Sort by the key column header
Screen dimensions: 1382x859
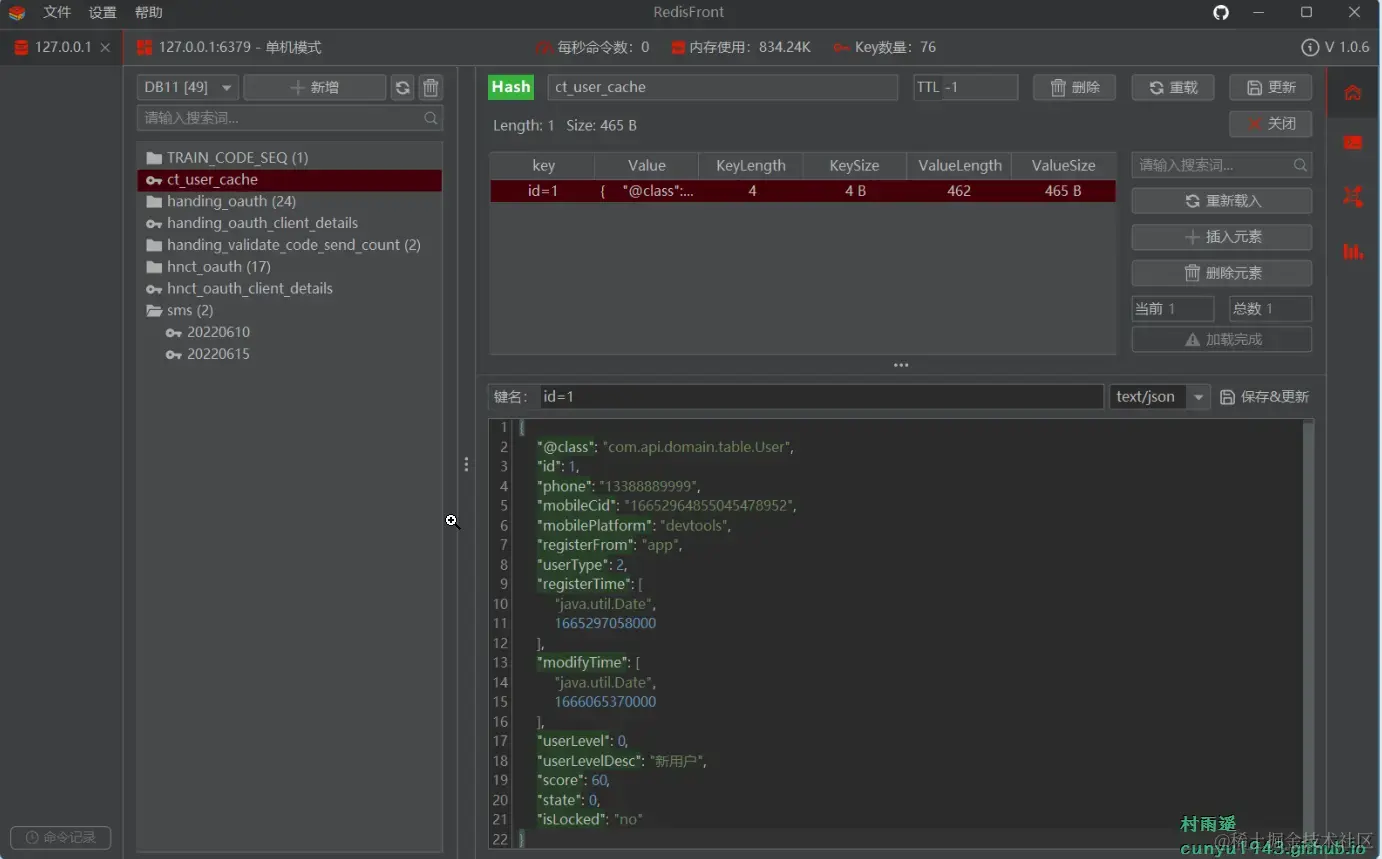click(x=543, y=166)
